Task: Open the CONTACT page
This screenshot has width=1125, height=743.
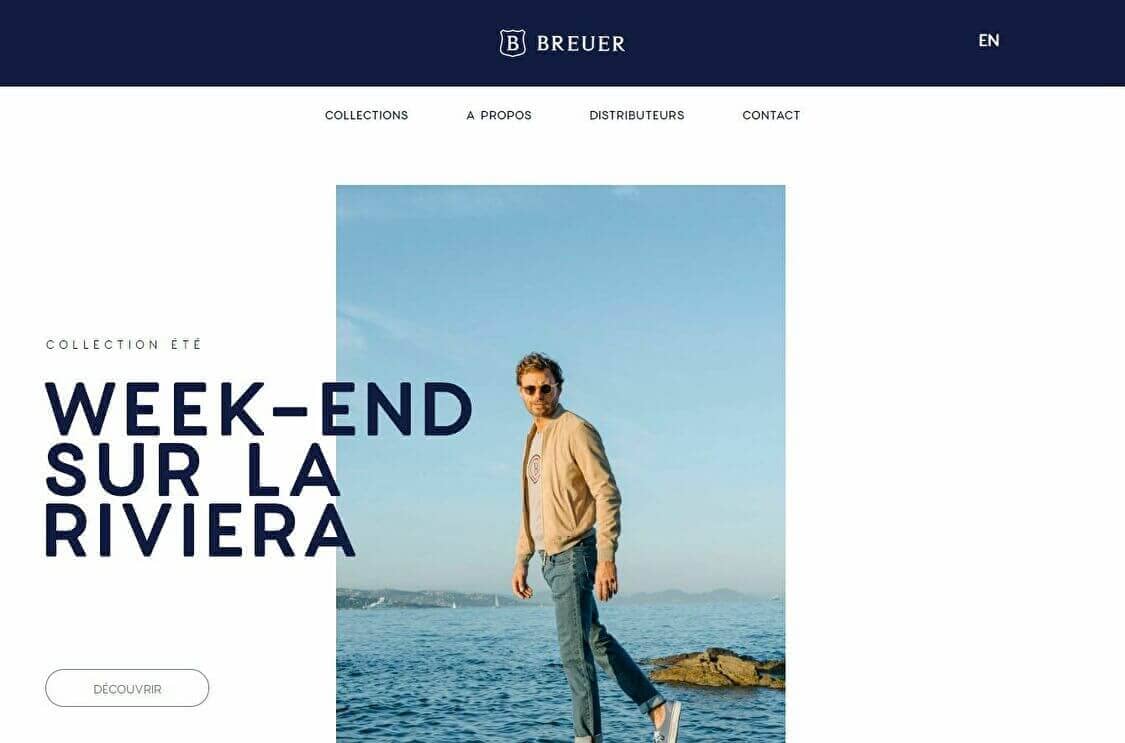Action: (771, 115)
